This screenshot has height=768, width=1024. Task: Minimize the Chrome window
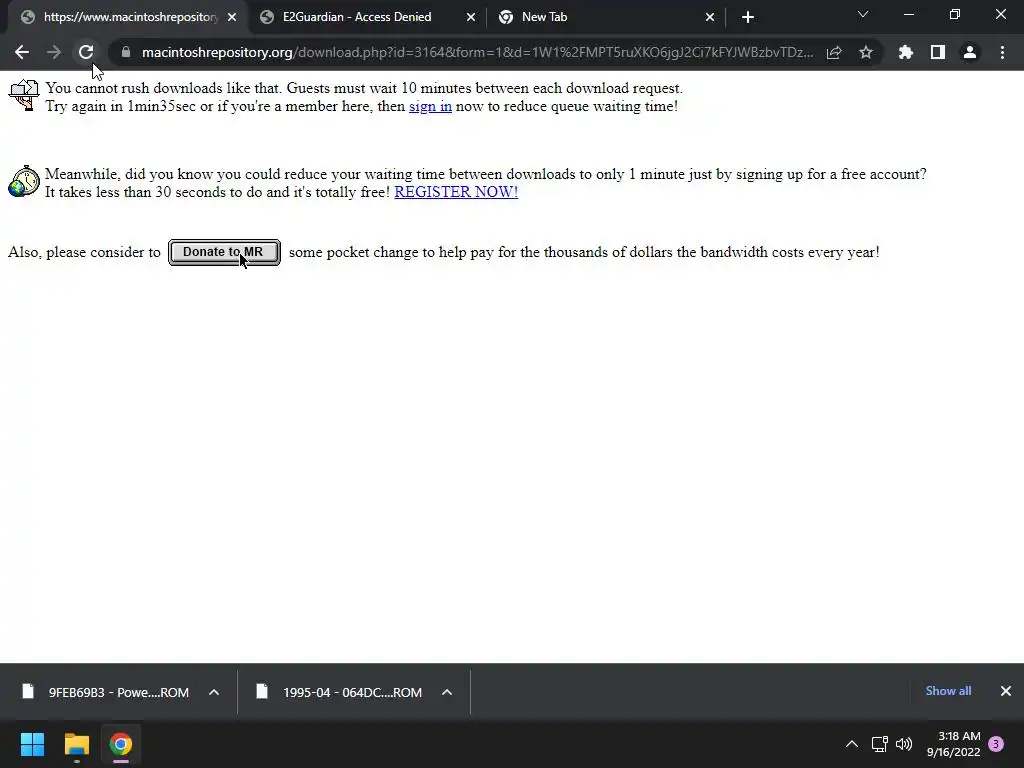point(909,14)
